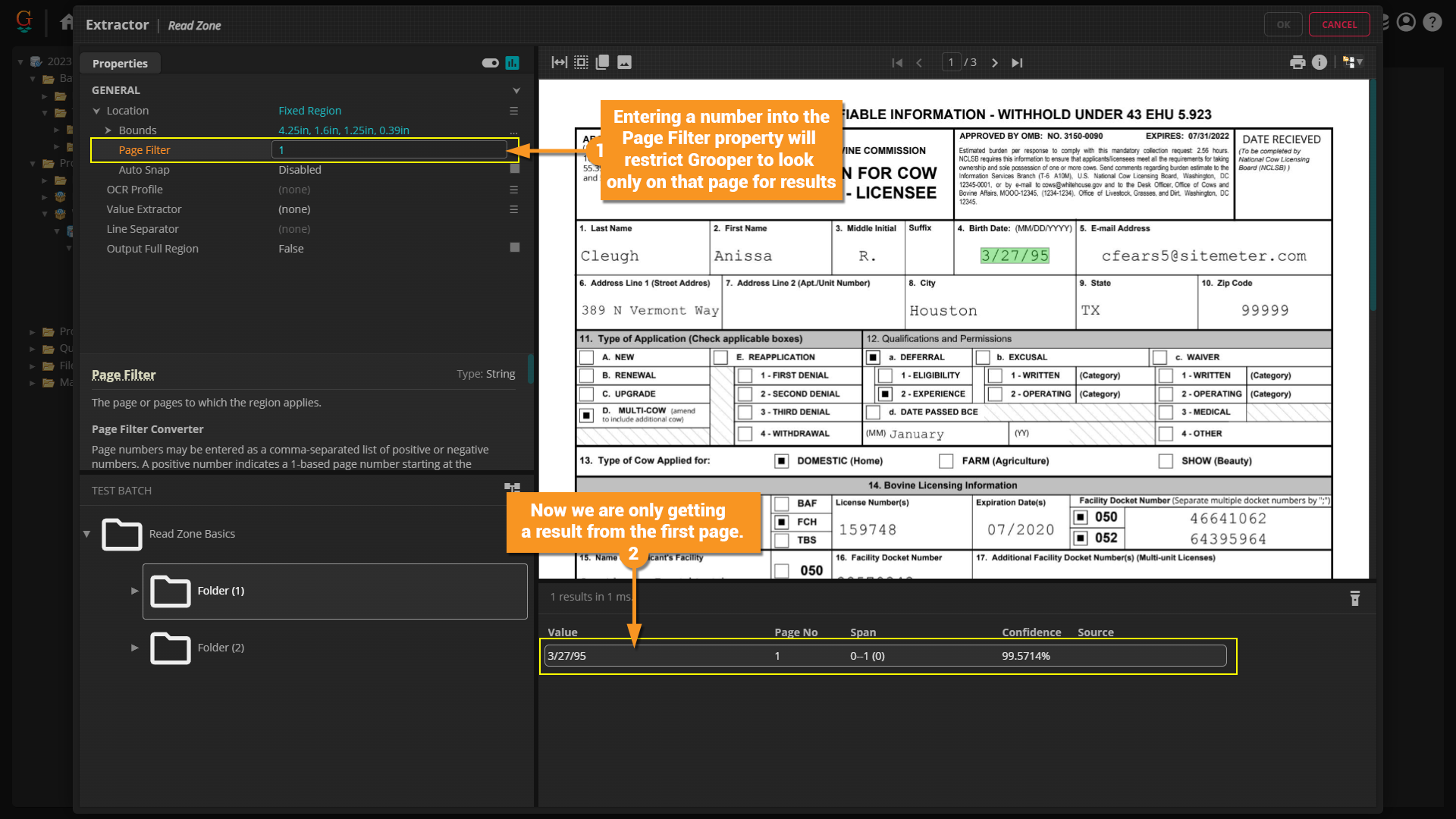Click the image view icon in viewer toolbar
The width and height of the screenshot is (1456, 819).
pyautogui.click(x=624, y=62)
